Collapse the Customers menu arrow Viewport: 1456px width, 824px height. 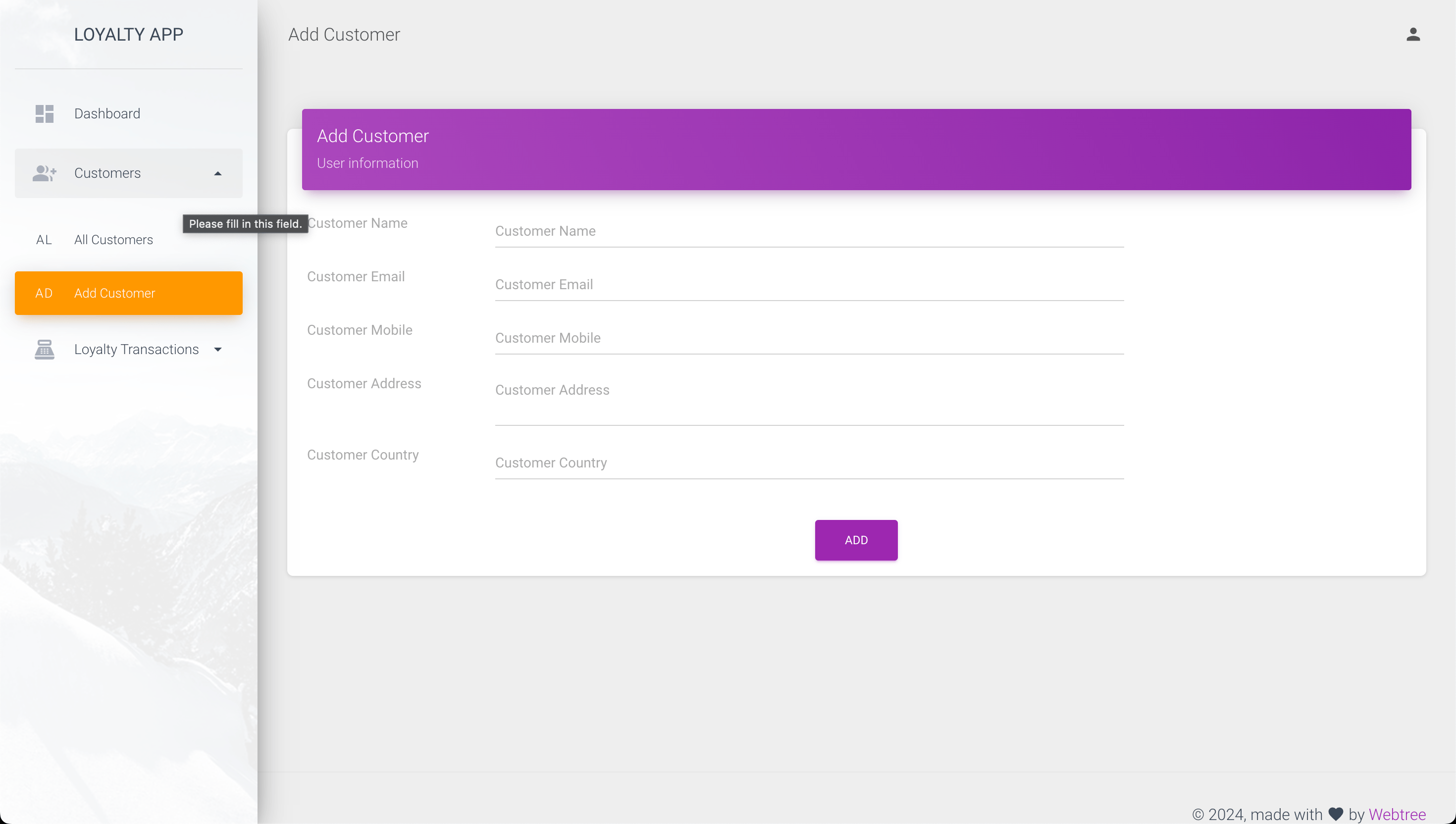coord(218,173)
